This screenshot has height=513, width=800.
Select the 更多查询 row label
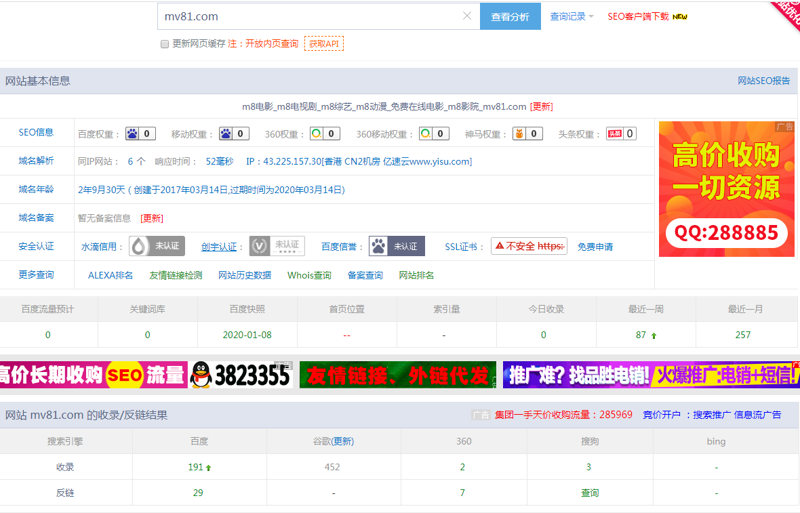point(36,275)
